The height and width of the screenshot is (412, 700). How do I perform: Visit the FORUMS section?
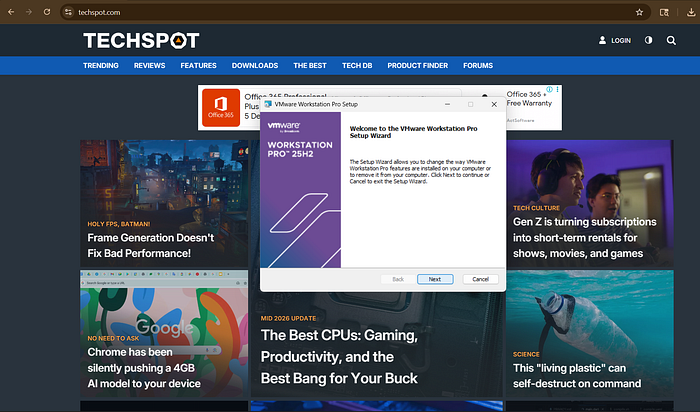click(x=478, y=65)
